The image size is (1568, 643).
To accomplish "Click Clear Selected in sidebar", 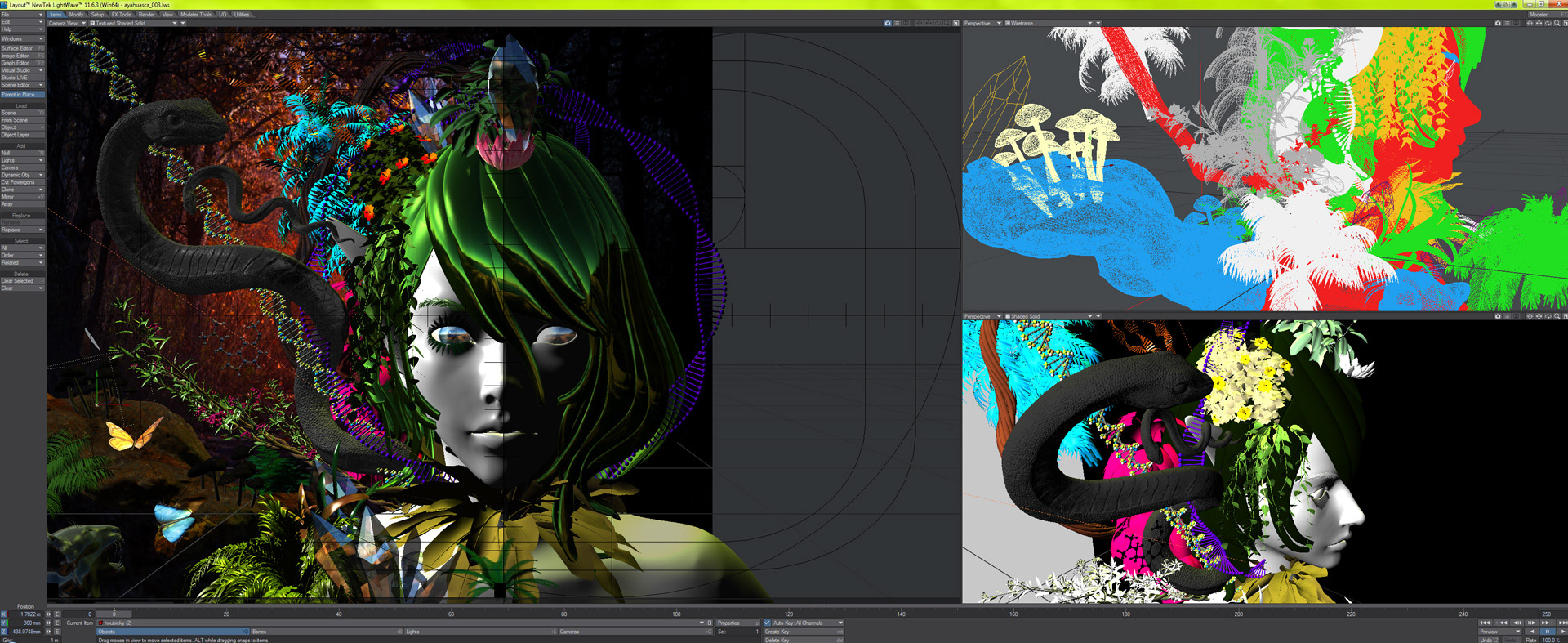I will click(x=23, y=281).
